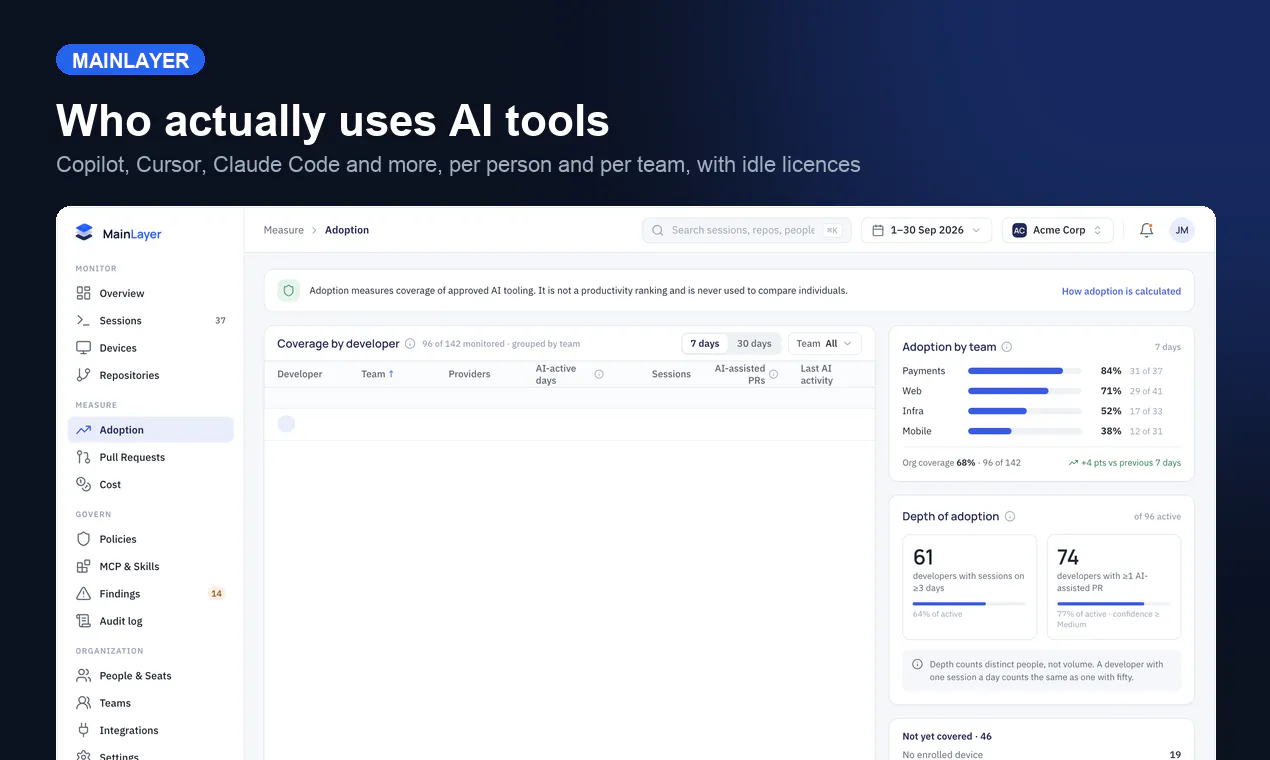The width and height of the screenshot is (1270, 760).
Task: Click info icon beside Depth of adoption
Action: (x=1010, y=517)
